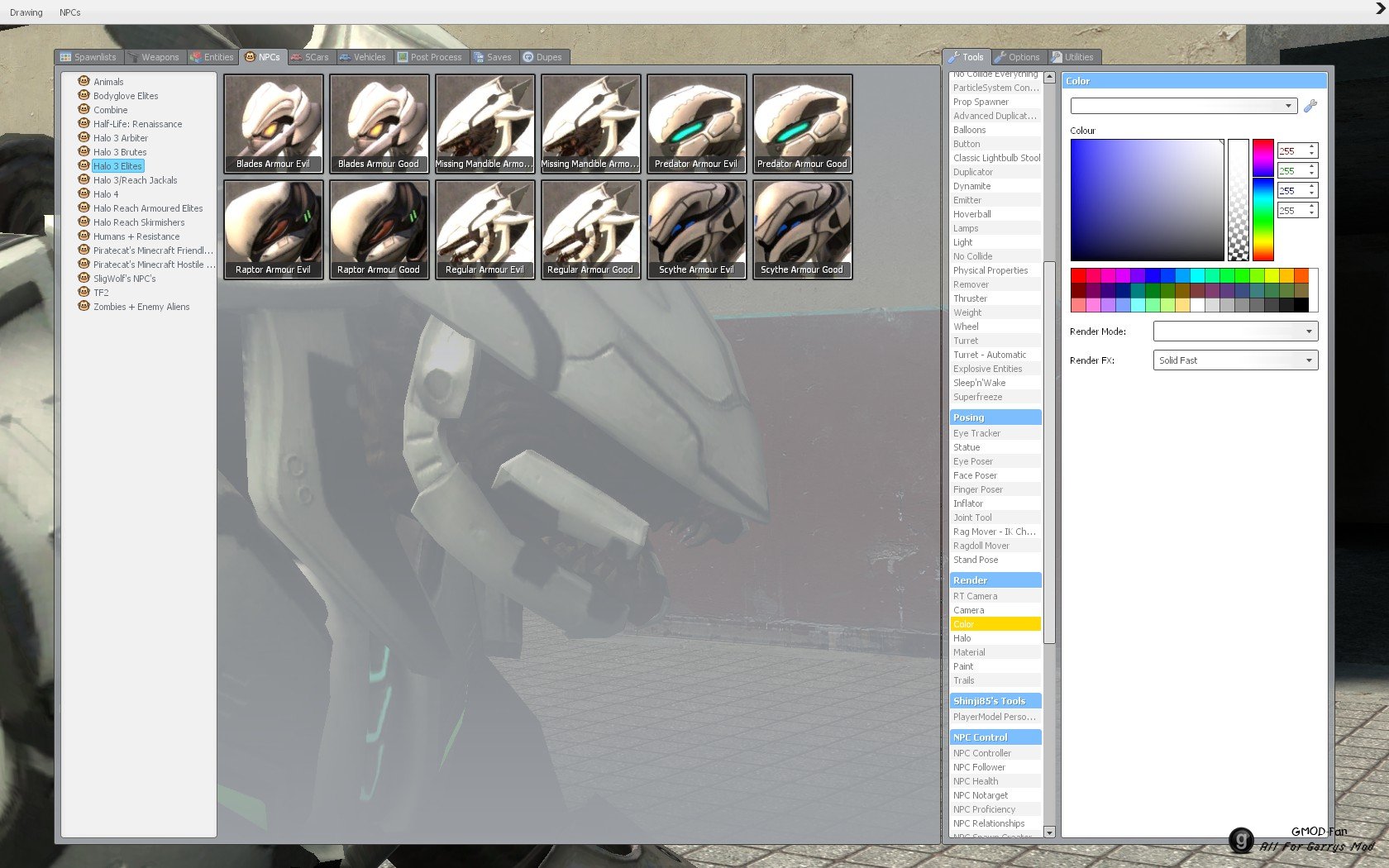Open the Spawnlists tab

tap(88, 57)
